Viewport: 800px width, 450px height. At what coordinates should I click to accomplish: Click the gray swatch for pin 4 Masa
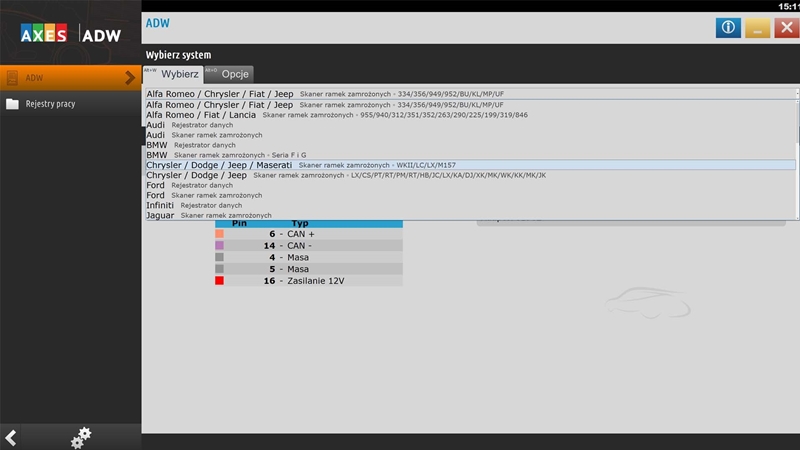click(x=219, y=257)
